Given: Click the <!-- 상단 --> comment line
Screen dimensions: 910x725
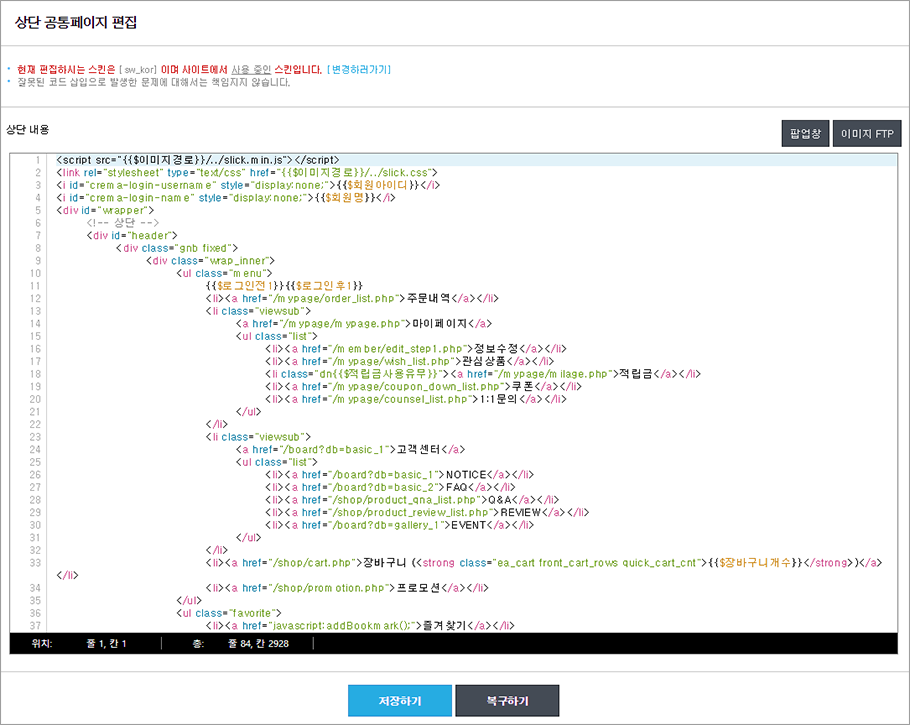Looking at the screenshot, I should pos(122,223).
